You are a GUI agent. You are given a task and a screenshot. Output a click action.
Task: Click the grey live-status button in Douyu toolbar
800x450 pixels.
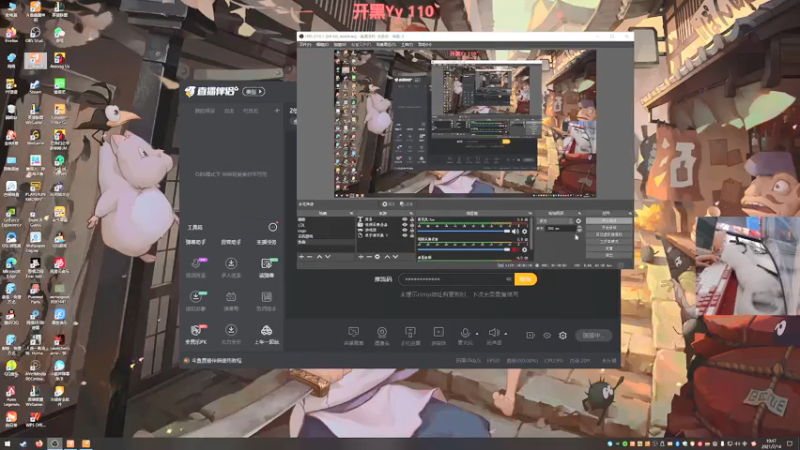tap(593, 335)
